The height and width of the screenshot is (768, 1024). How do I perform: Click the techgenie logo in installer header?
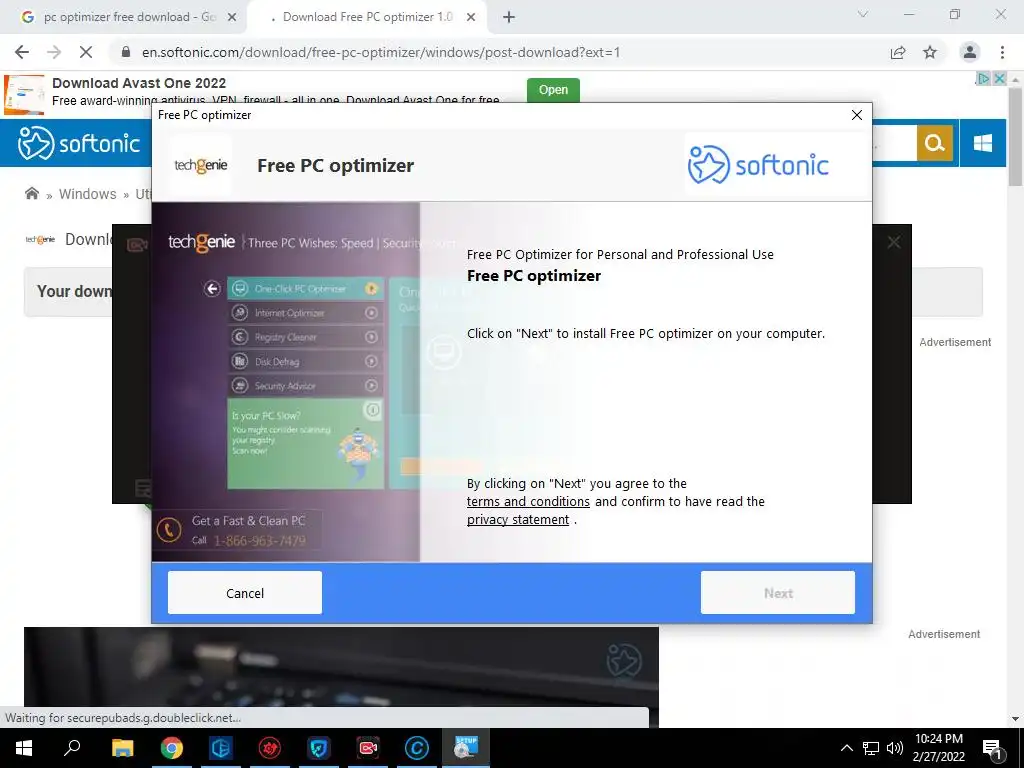coord(200,165)
